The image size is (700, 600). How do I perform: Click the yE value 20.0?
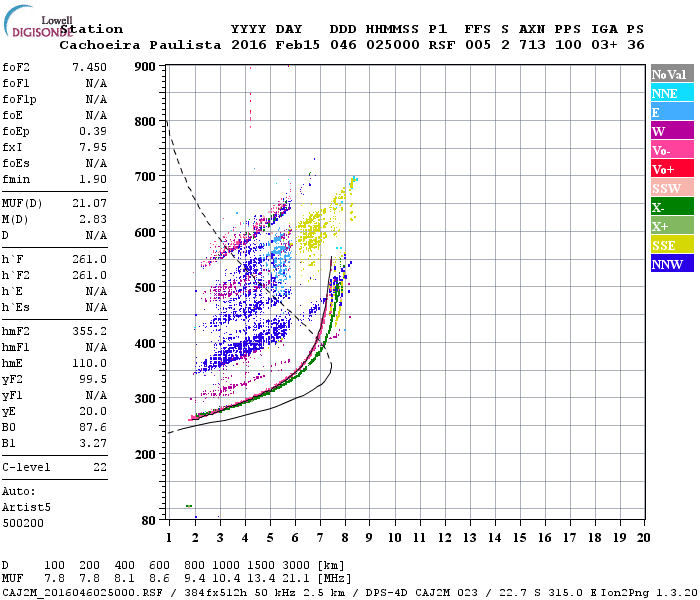pos(93,411)
